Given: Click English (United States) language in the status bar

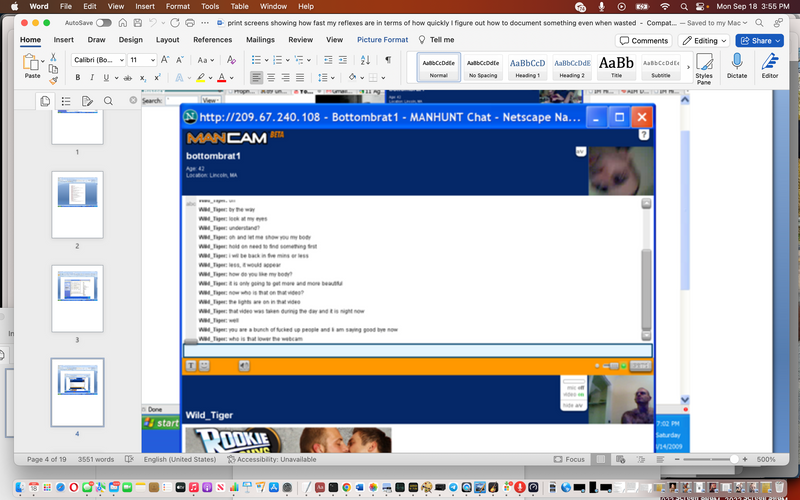Looking at the screenshot, I should point(180,459).
